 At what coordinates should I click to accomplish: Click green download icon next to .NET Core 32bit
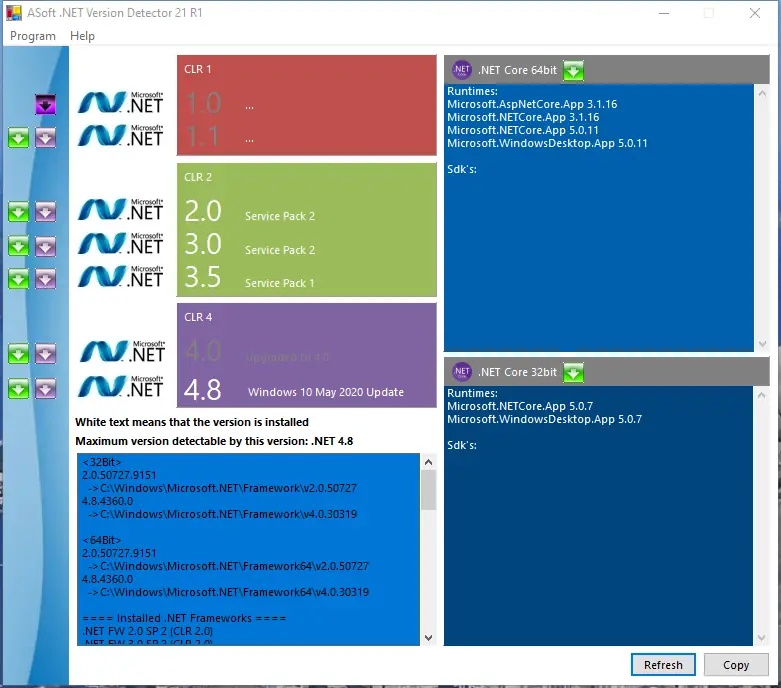point(573,372)
